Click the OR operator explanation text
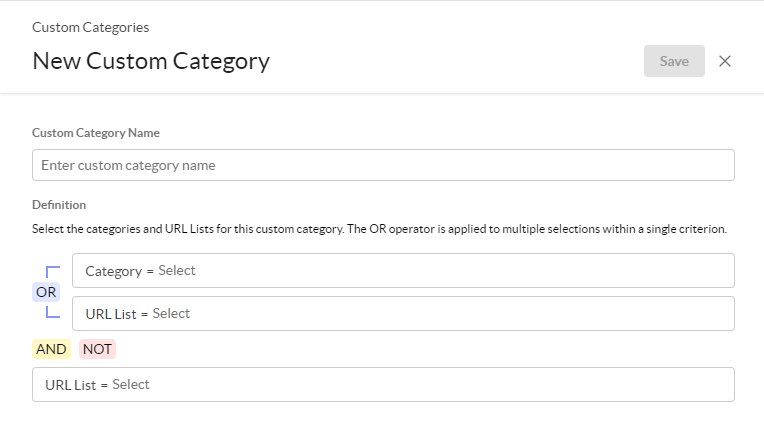The width and height of the screenshot is (764, 438). (x=537, y=229)
